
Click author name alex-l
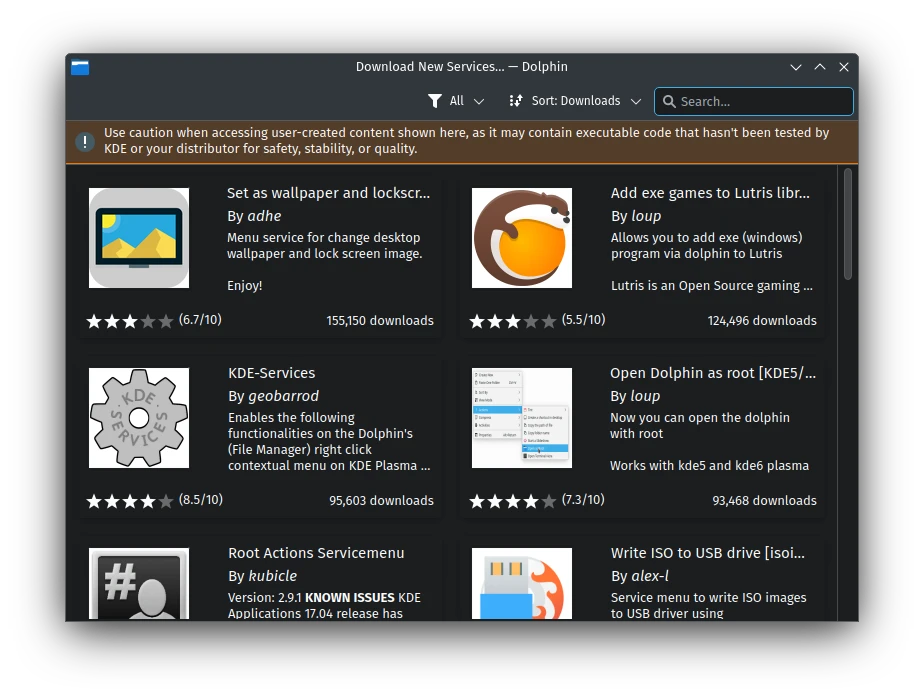[x=650, y=576]
